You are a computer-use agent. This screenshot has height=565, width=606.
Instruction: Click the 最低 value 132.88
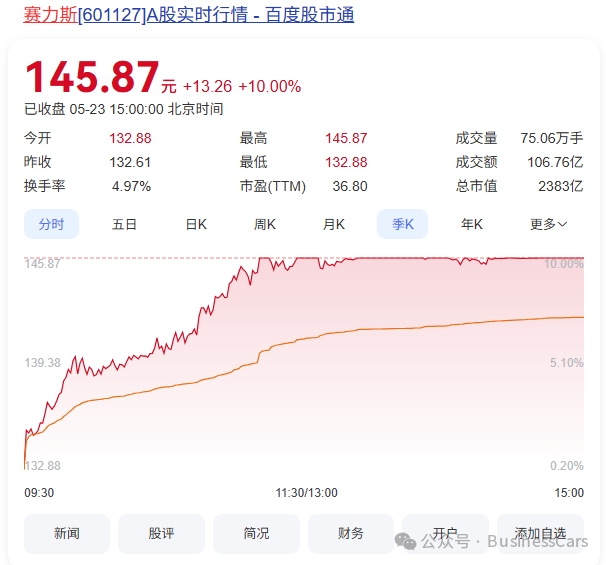(x=346, y=162)
